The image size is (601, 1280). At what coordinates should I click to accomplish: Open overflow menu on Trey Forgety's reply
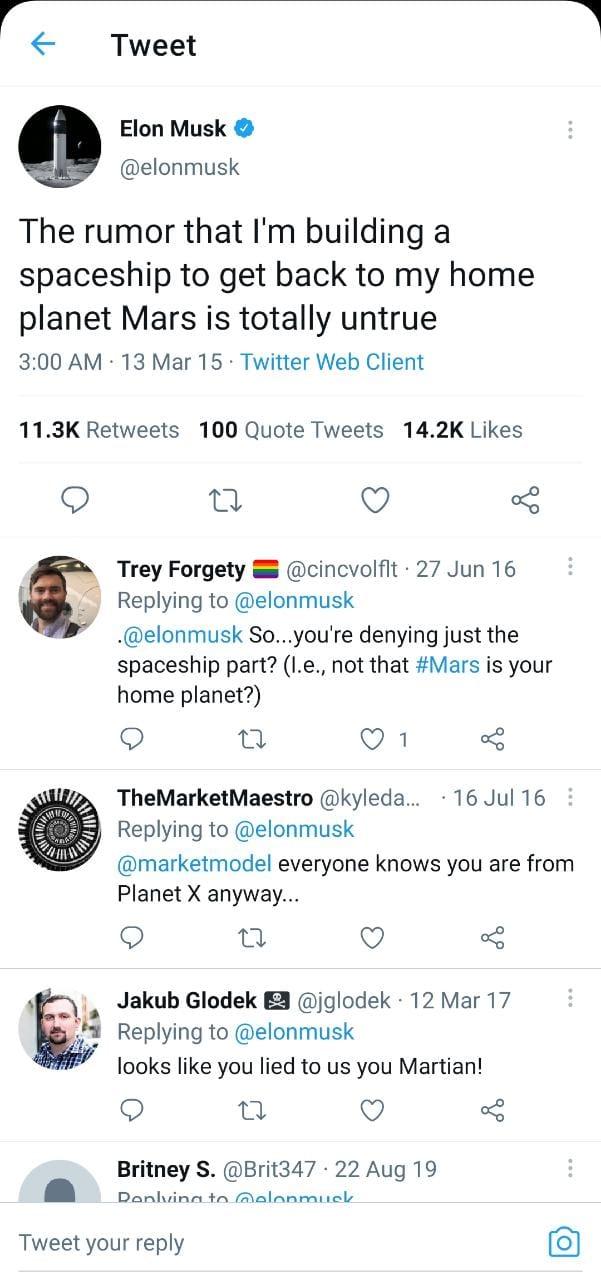[x=570, y=567]
